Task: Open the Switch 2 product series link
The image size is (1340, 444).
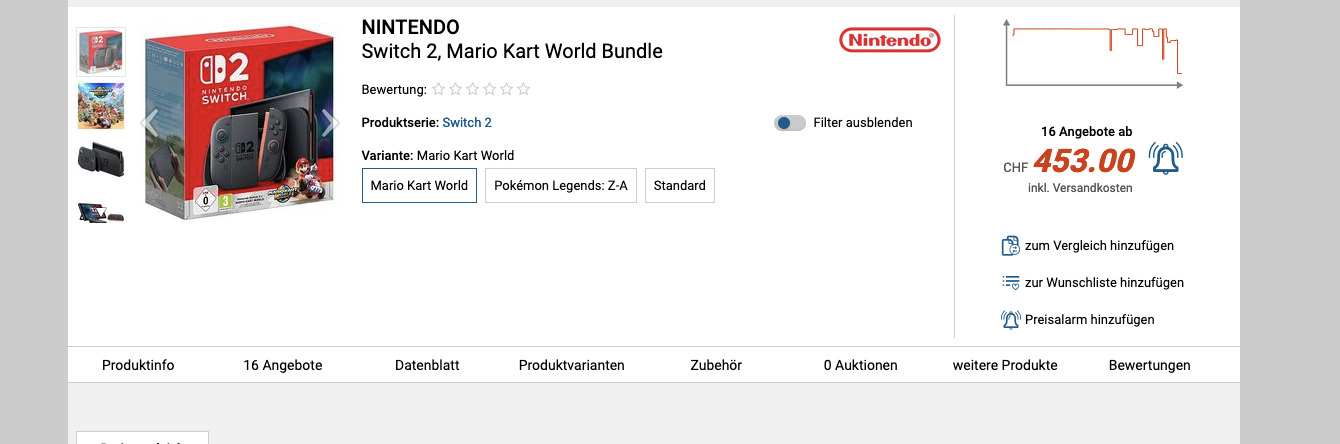Action: tap(467, 123)
